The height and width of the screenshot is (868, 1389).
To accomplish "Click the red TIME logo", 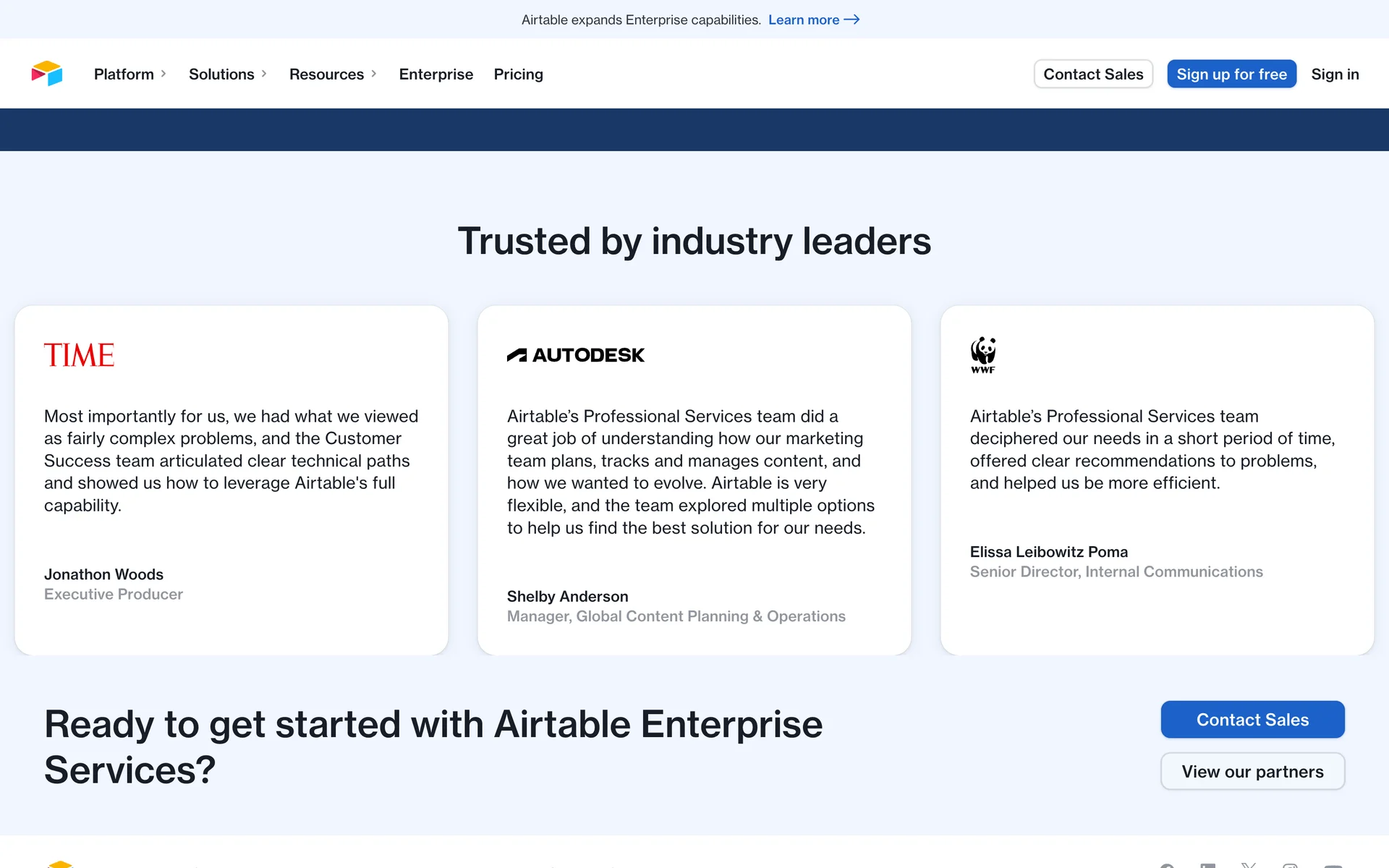I will coord(79,355).
